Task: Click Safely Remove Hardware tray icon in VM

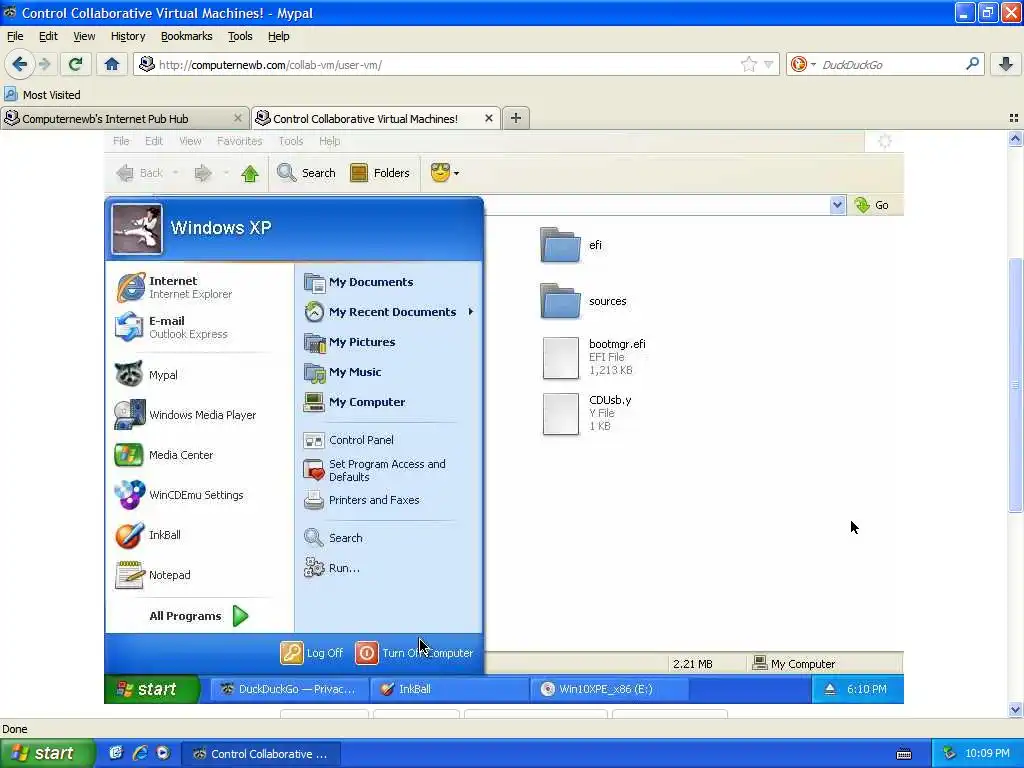Action: coord(829,689)
